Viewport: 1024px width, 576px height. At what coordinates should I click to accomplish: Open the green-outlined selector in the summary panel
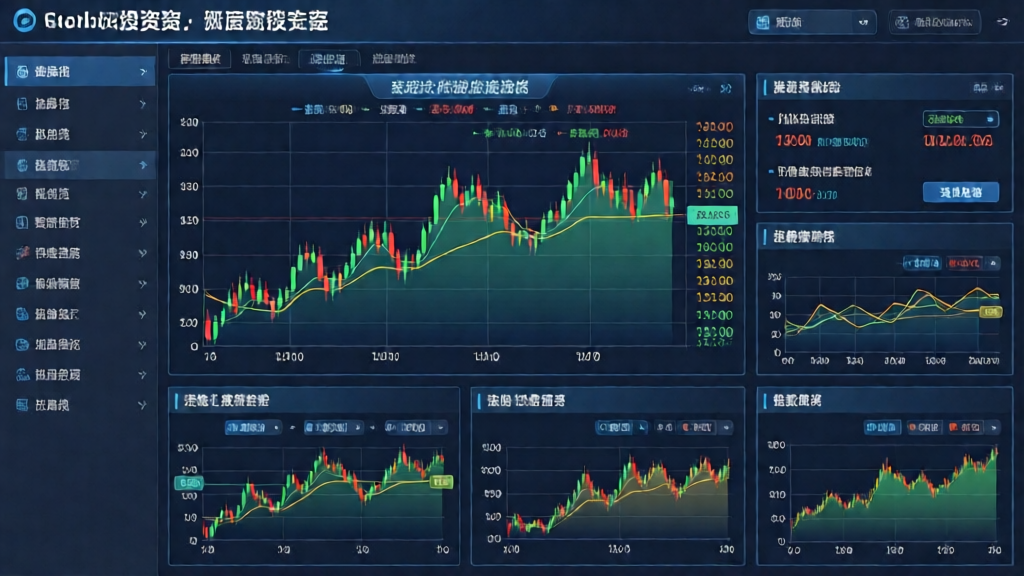[x=959, y=119]
